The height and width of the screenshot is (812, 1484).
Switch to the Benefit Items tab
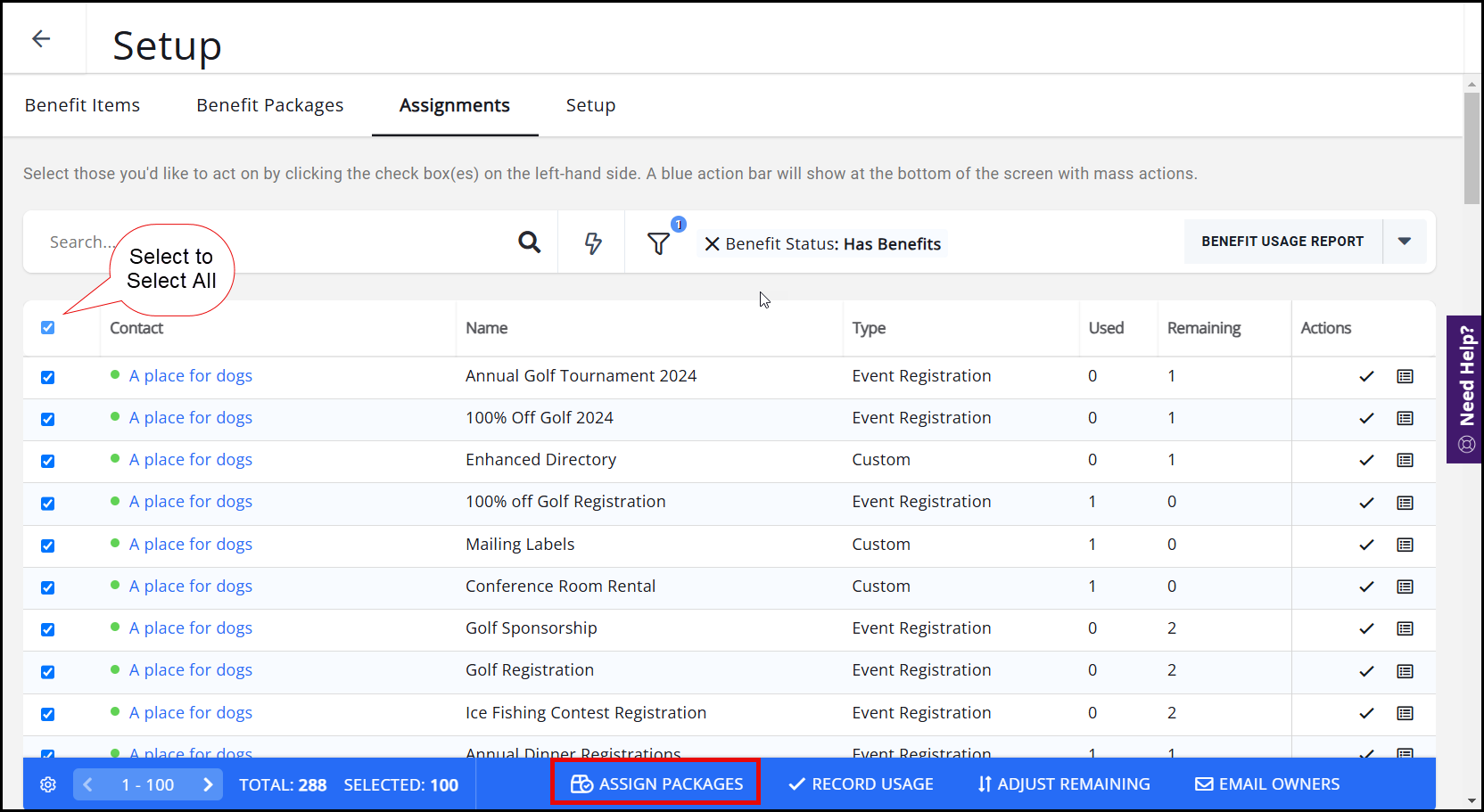pos(82,105)
